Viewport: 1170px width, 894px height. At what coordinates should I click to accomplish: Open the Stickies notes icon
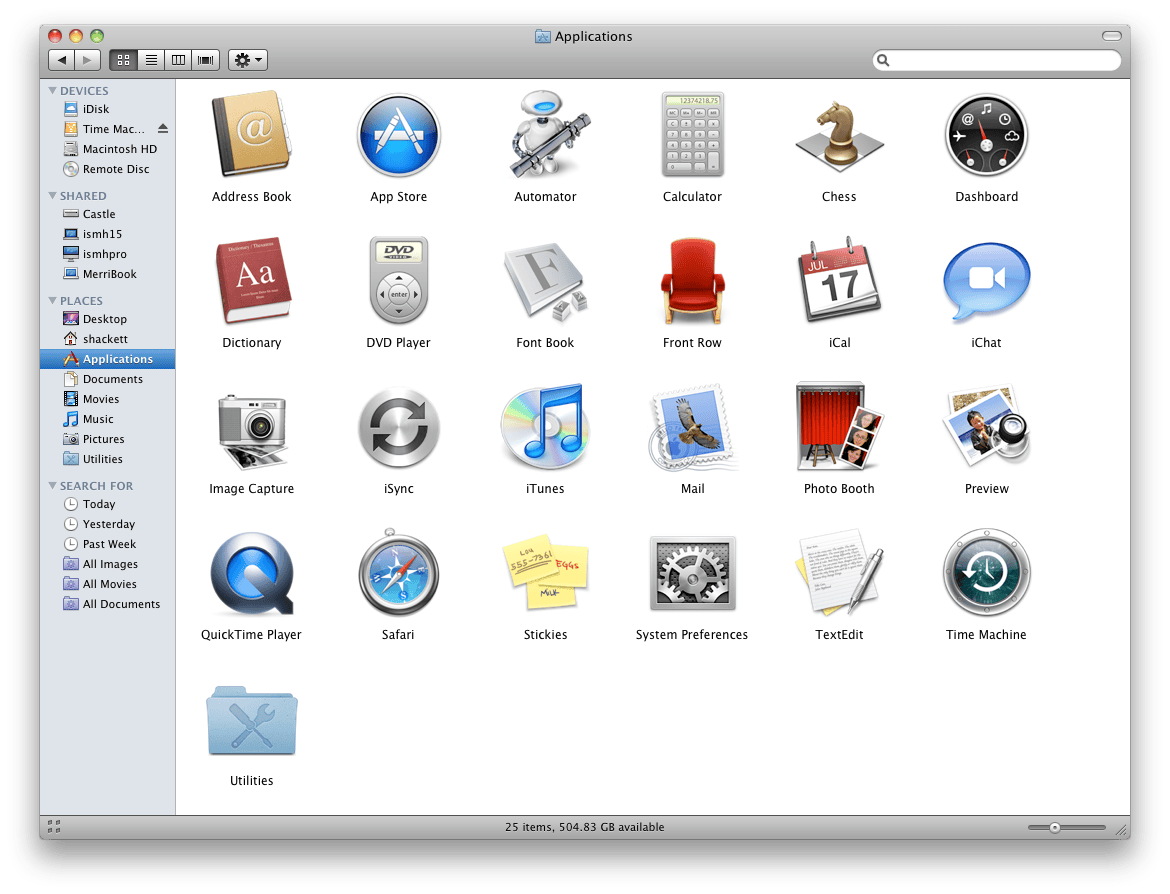pyautogui.click(x=545, y=572)
